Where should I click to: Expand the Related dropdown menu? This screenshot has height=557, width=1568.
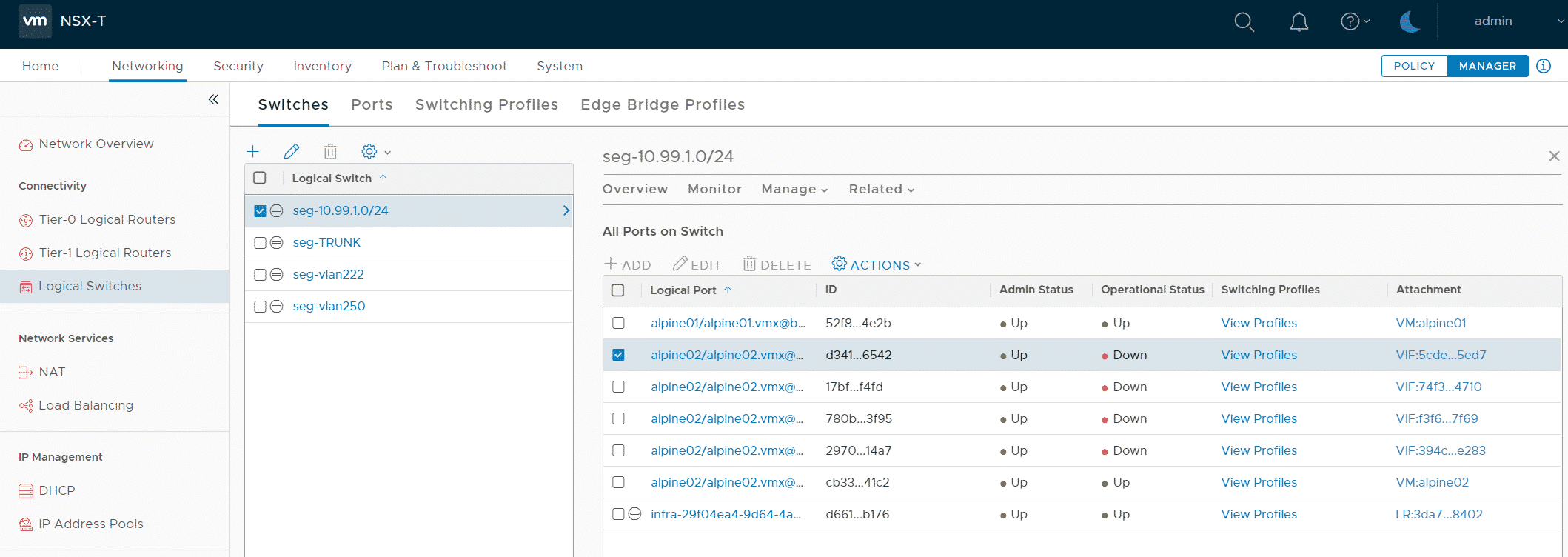(x=882, y=190)
